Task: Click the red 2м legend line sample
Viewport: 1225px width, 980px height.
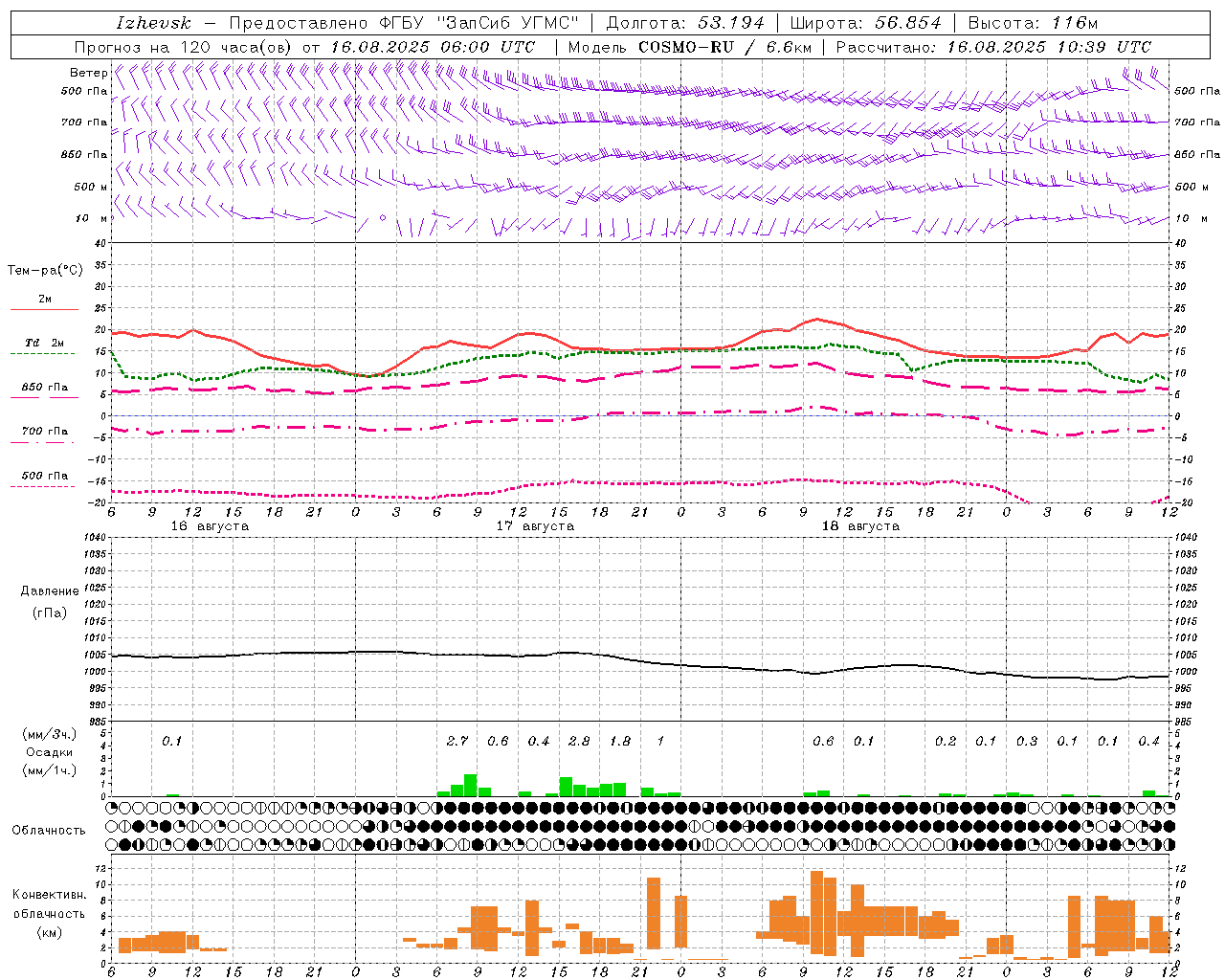Action: [x=44, y=310]
